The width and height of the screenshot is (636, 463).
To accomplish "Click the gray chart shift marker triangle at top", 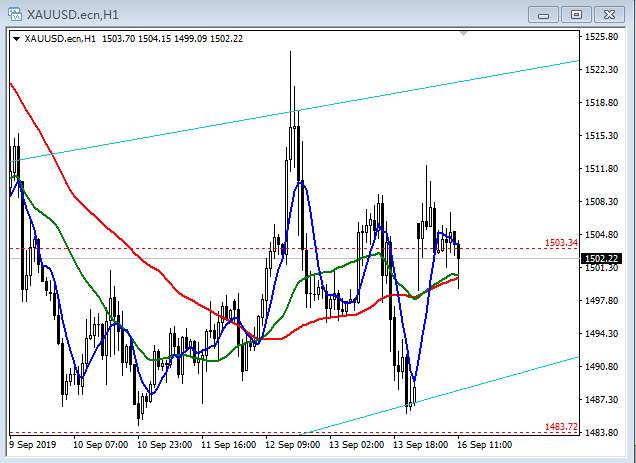I will point(464,33).
